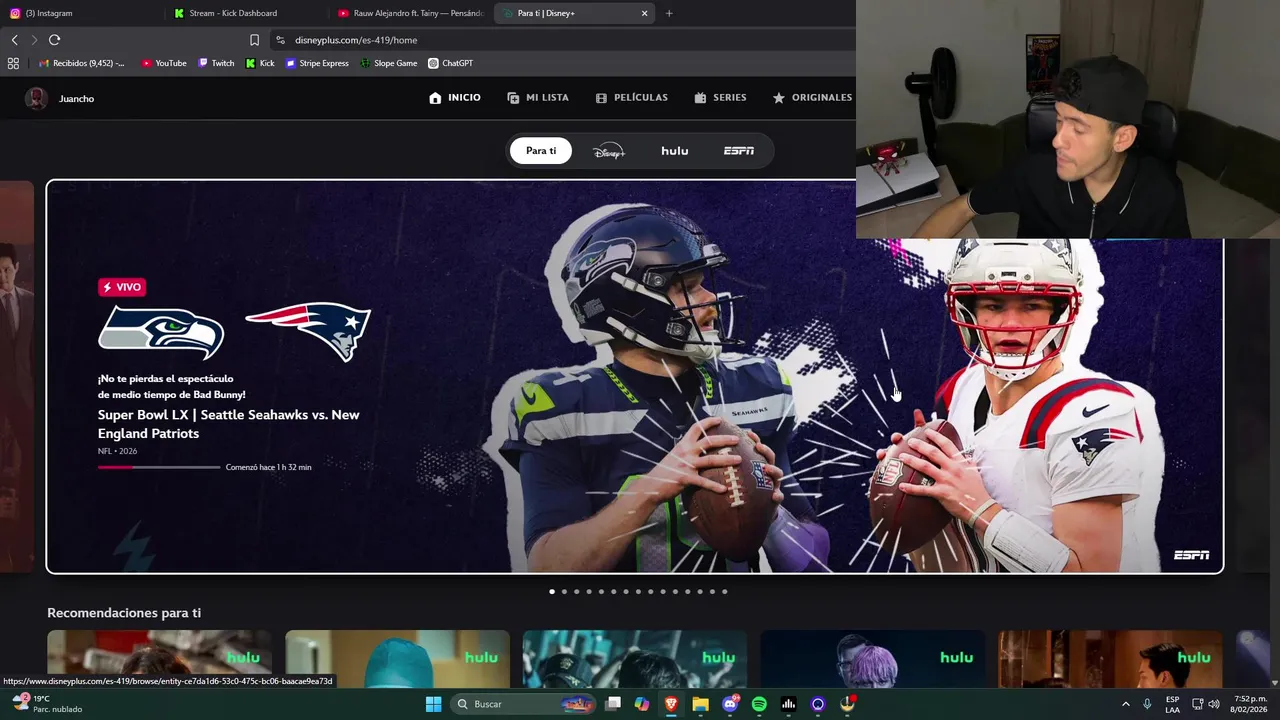Open SERIES in Disney+ navigation

tap(720, 98)
